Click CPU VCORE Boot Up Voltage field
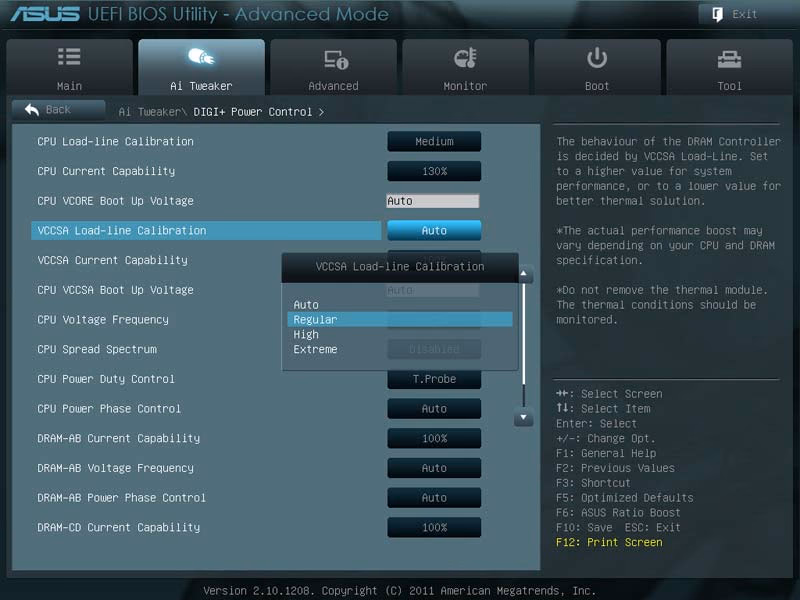Viewport: 800px width, 600px height. 433,201
